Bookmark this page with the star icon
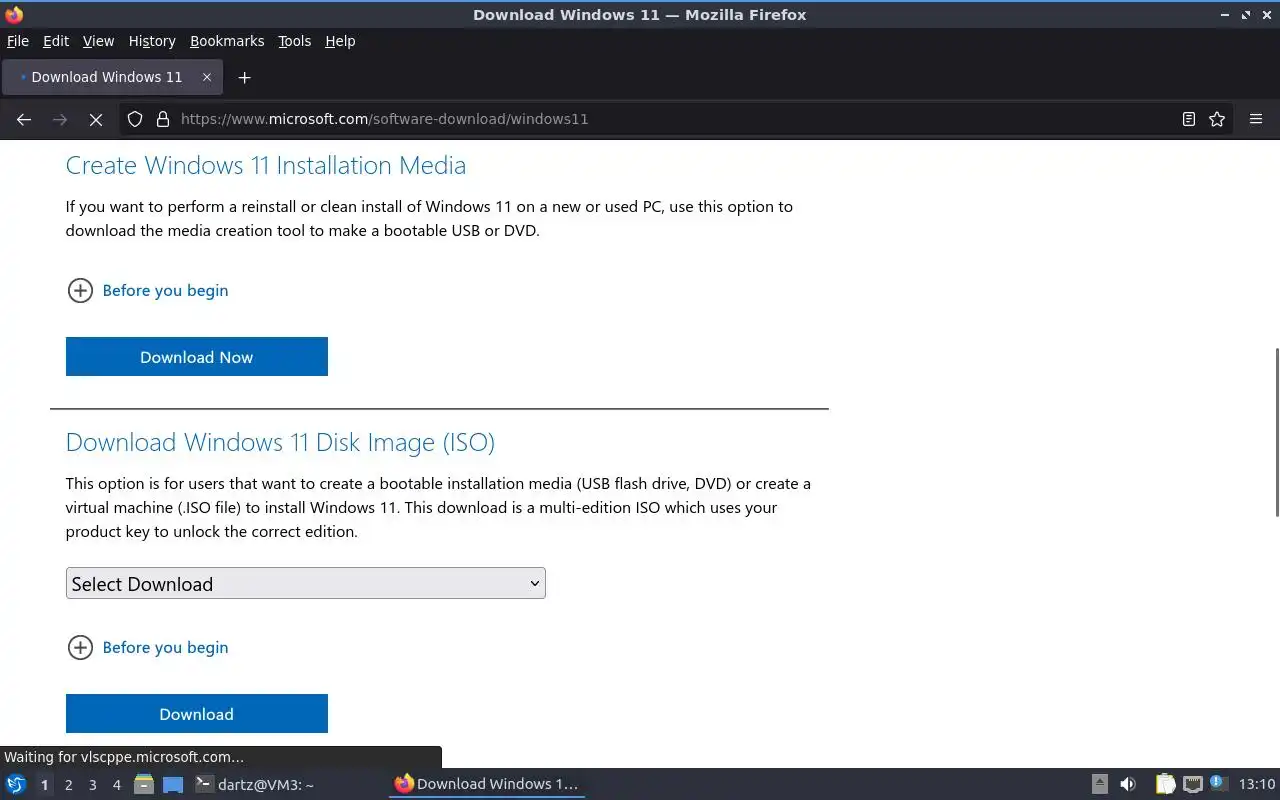 click(1217, 119)
